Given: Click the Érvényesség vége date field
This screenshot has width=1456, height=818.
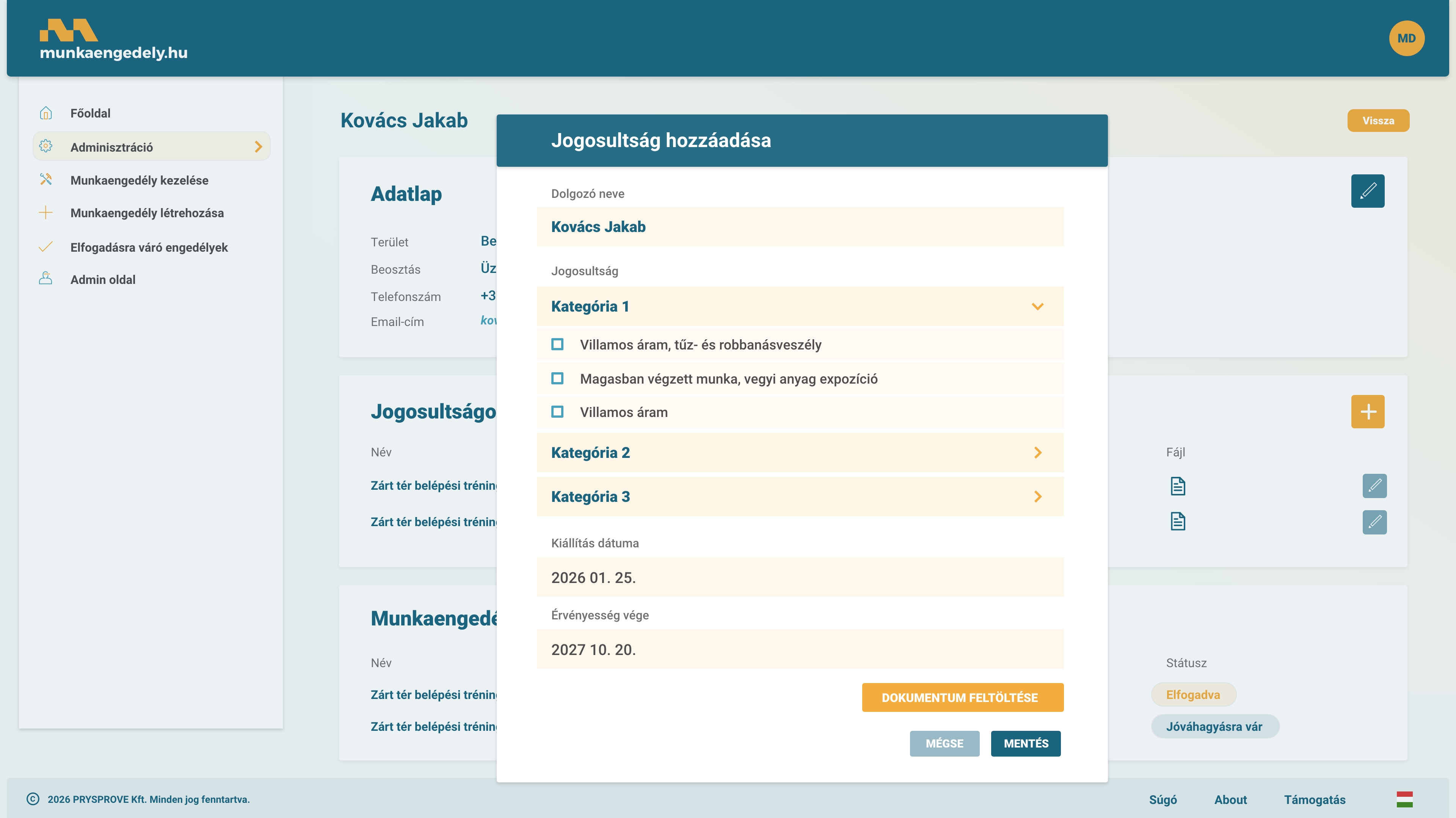Looking at the screenshot, I should (799, 650).
